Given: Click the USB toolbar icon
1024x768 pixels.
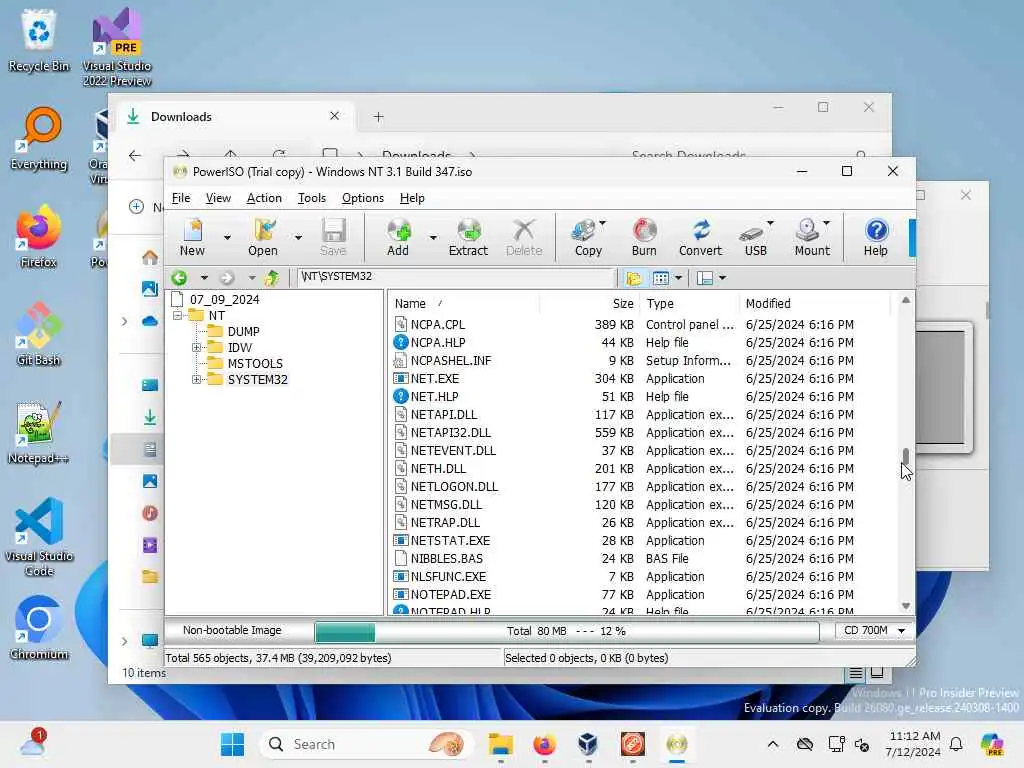Looking at the screenshot, I should pos(756,237).
